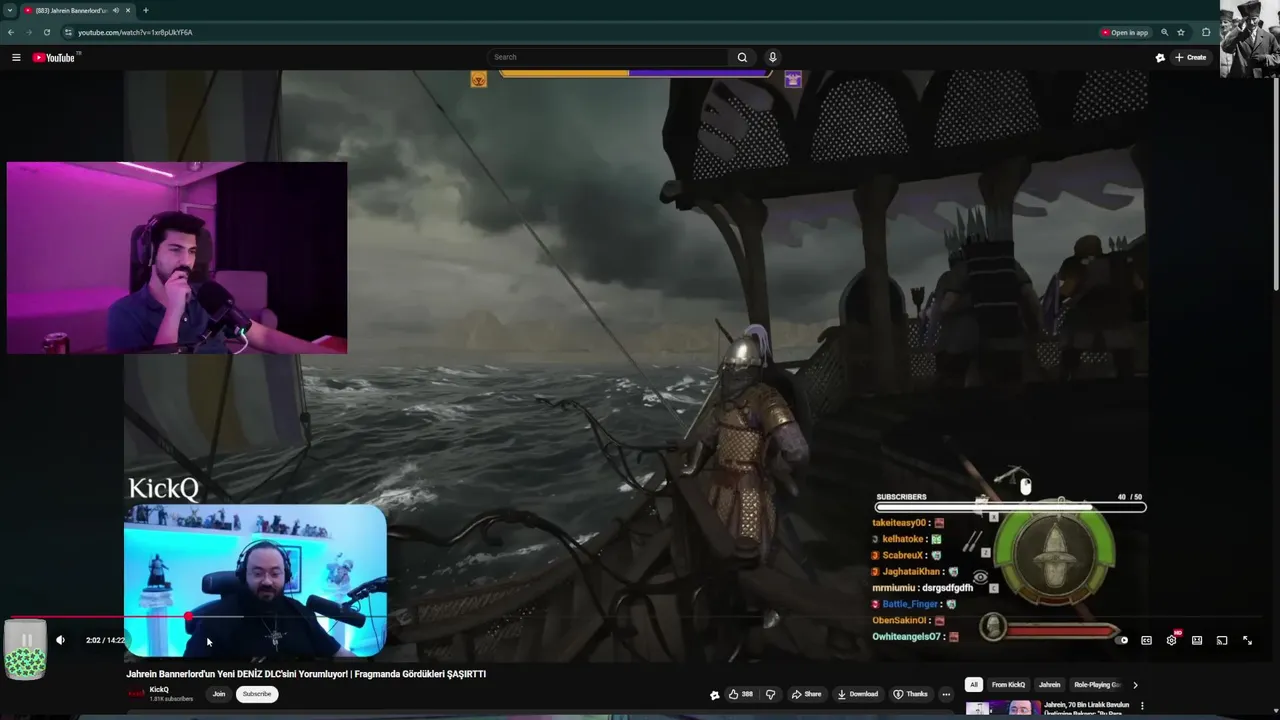The image size is (1280, 720).
Task: Open the browser zoom magnifier icon
Action: click(1164, 32)
